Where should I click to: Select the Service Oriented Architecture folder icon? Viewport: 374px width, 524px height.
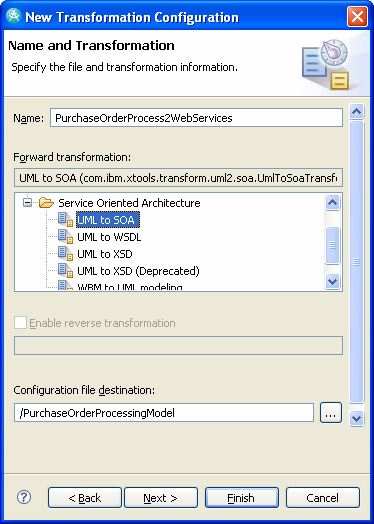46,203
